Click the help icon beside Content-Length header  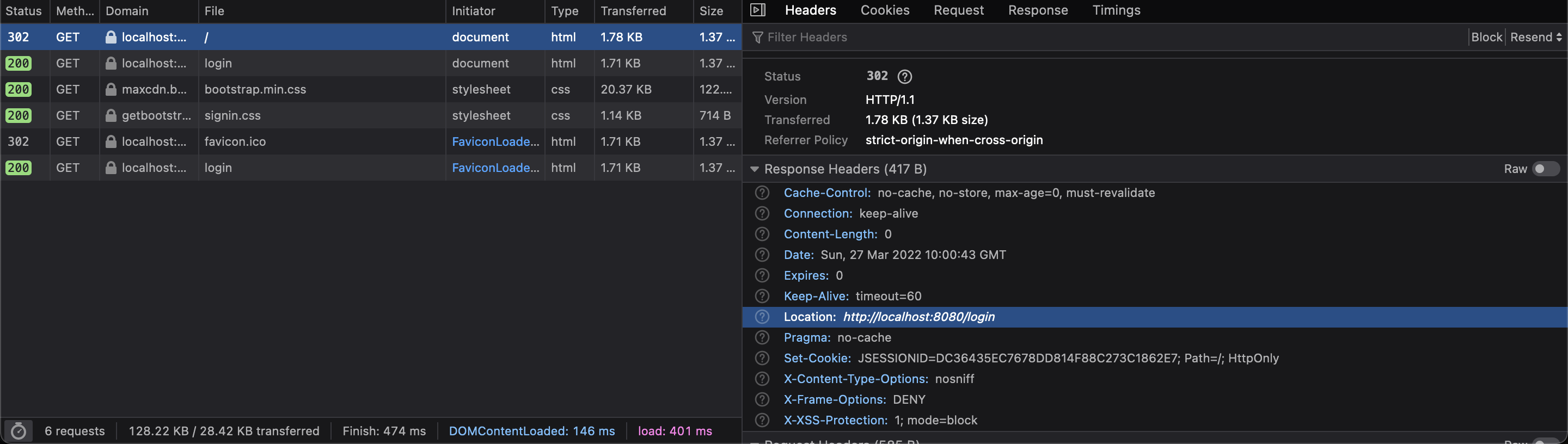click(x=762, y=234)
